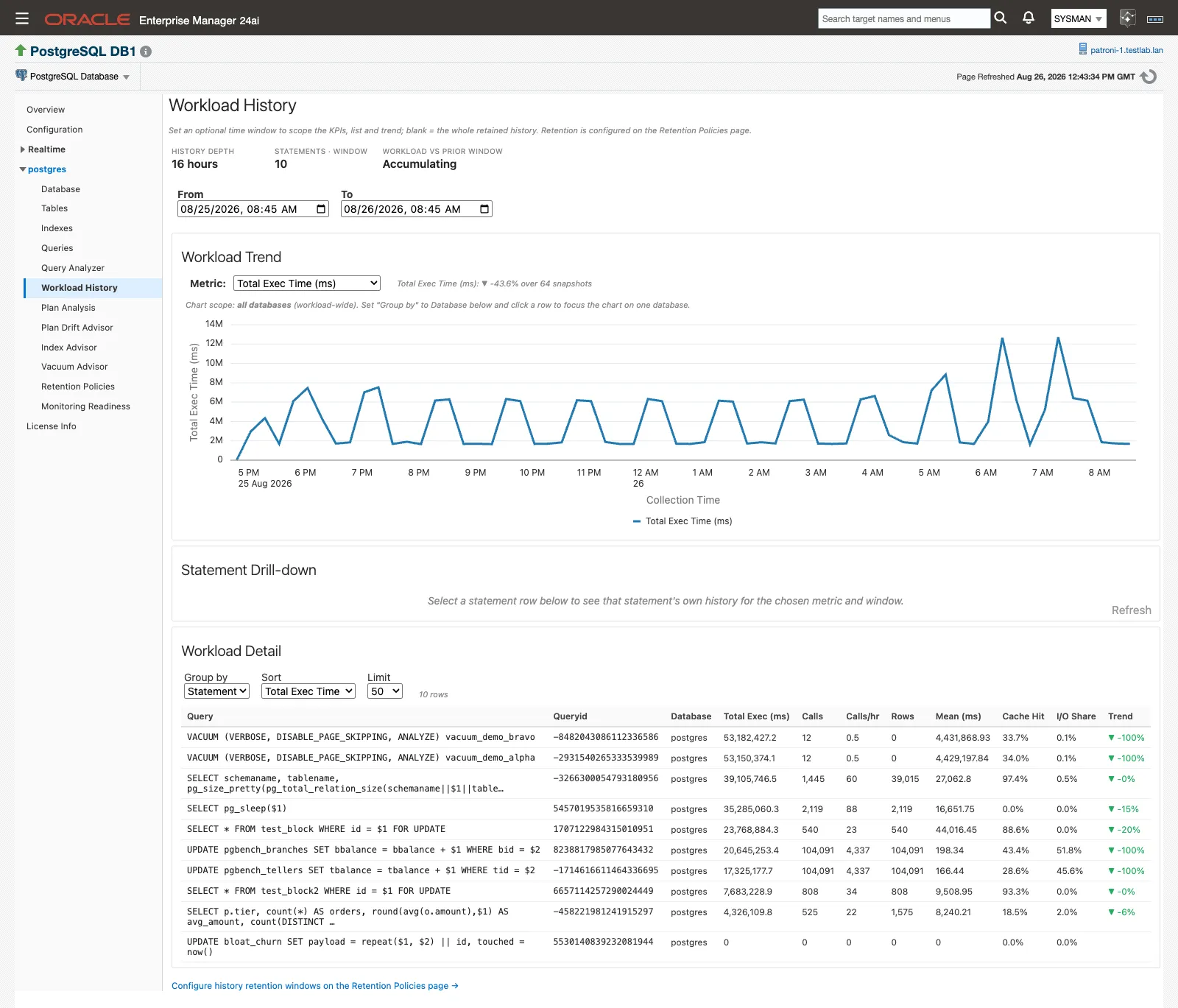
Task: Open the AI assistant sparkle icon
Action: click(x=1127, y=18)
